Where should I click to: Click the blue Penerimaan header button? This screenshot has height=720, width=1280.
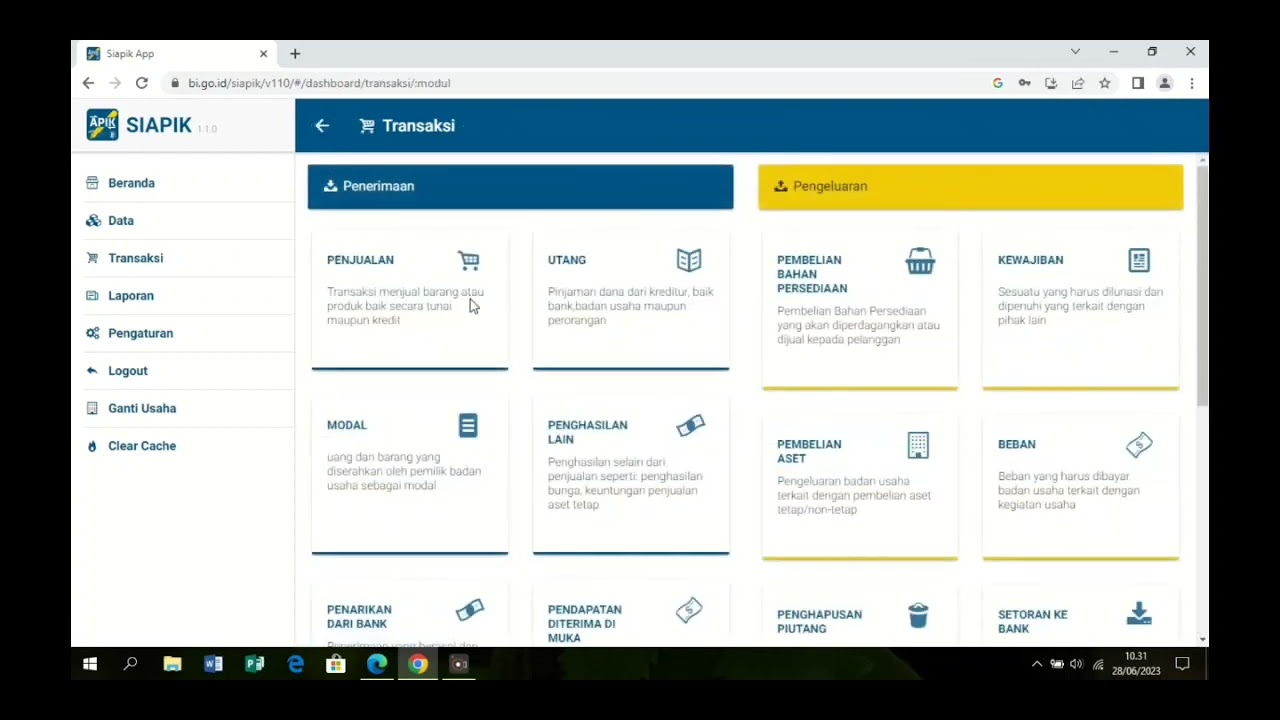click(520, 187)
